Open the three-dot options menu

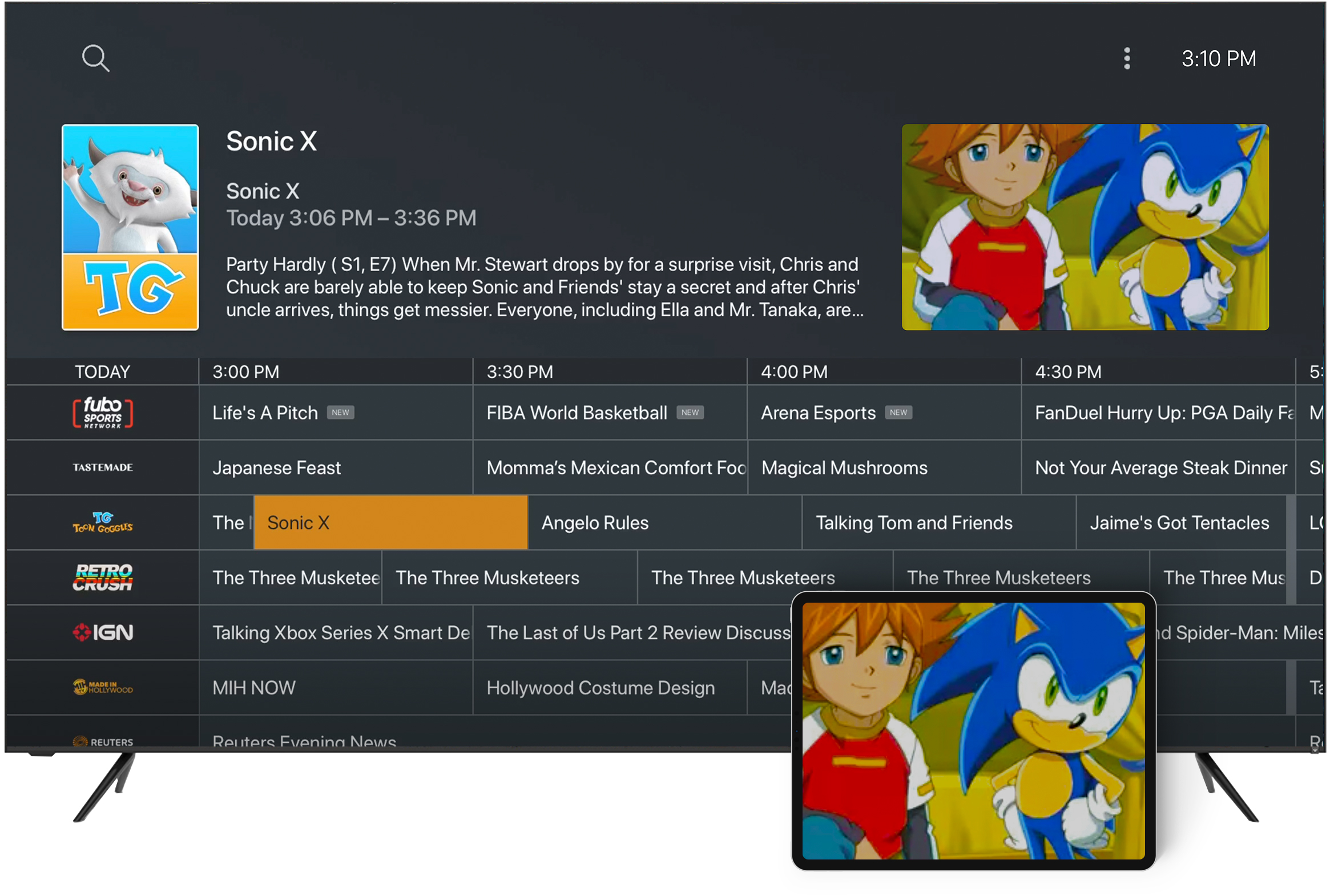(1126, 58)
